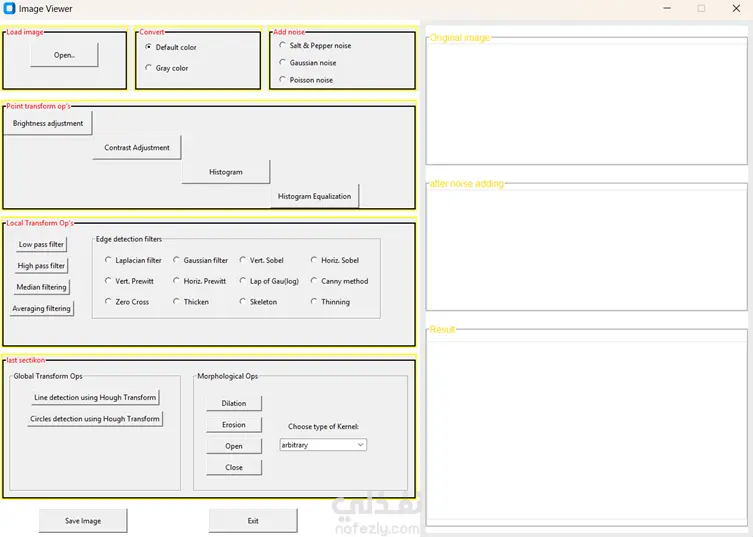Viewport: 753px width, 537px height.
Task: Apply Median filtering
Action: [41, 287]
